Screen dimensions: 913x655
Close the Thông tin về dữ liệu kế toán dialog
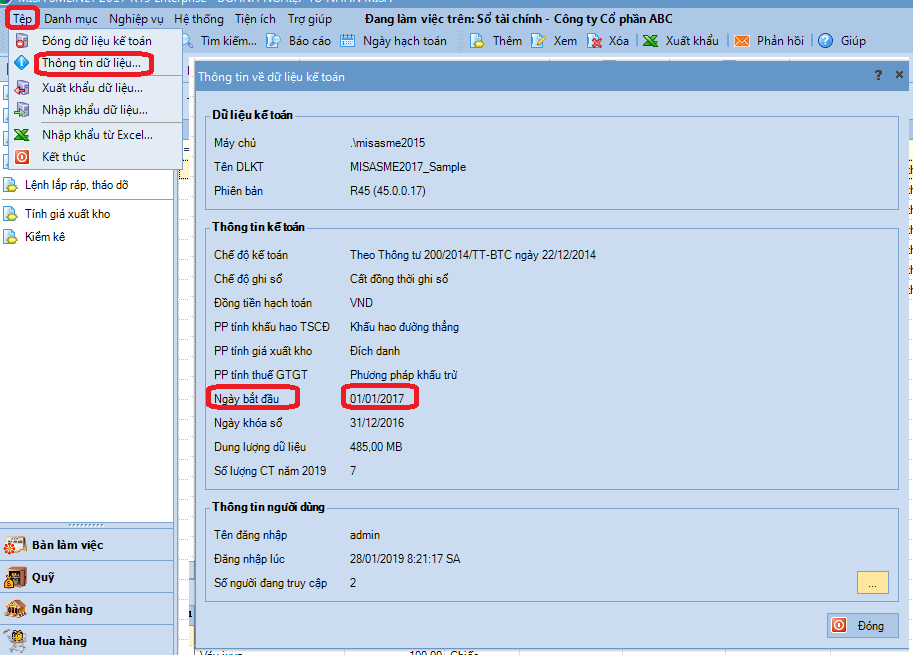click(x=899, y=75)
